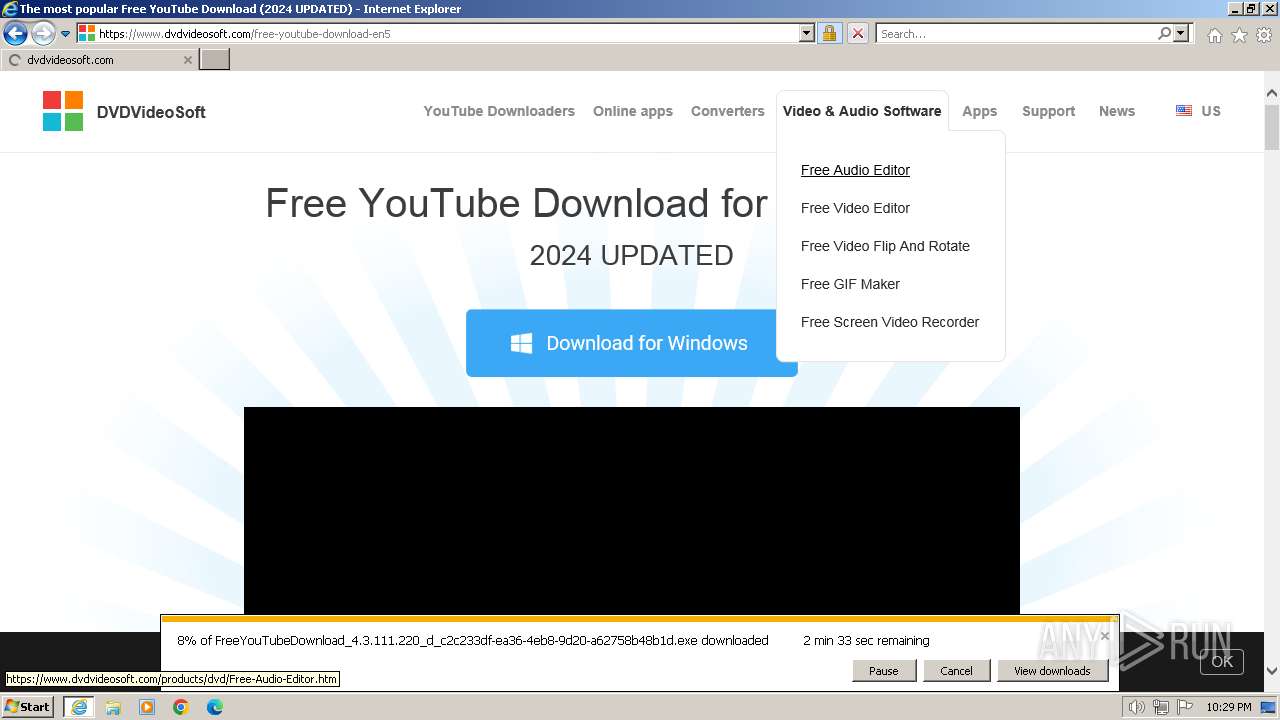Click the vertical scrollbar thumb
The height and width of the screenshot is (720, 1280).
click(1272, 127)
